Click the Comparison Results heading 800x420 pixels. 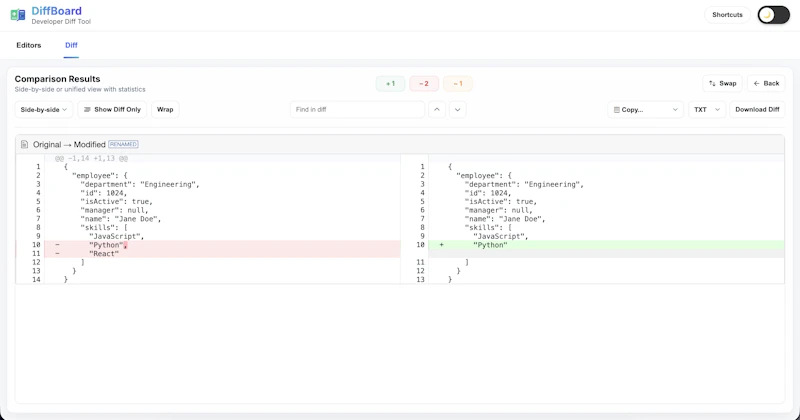coord(57,79)
